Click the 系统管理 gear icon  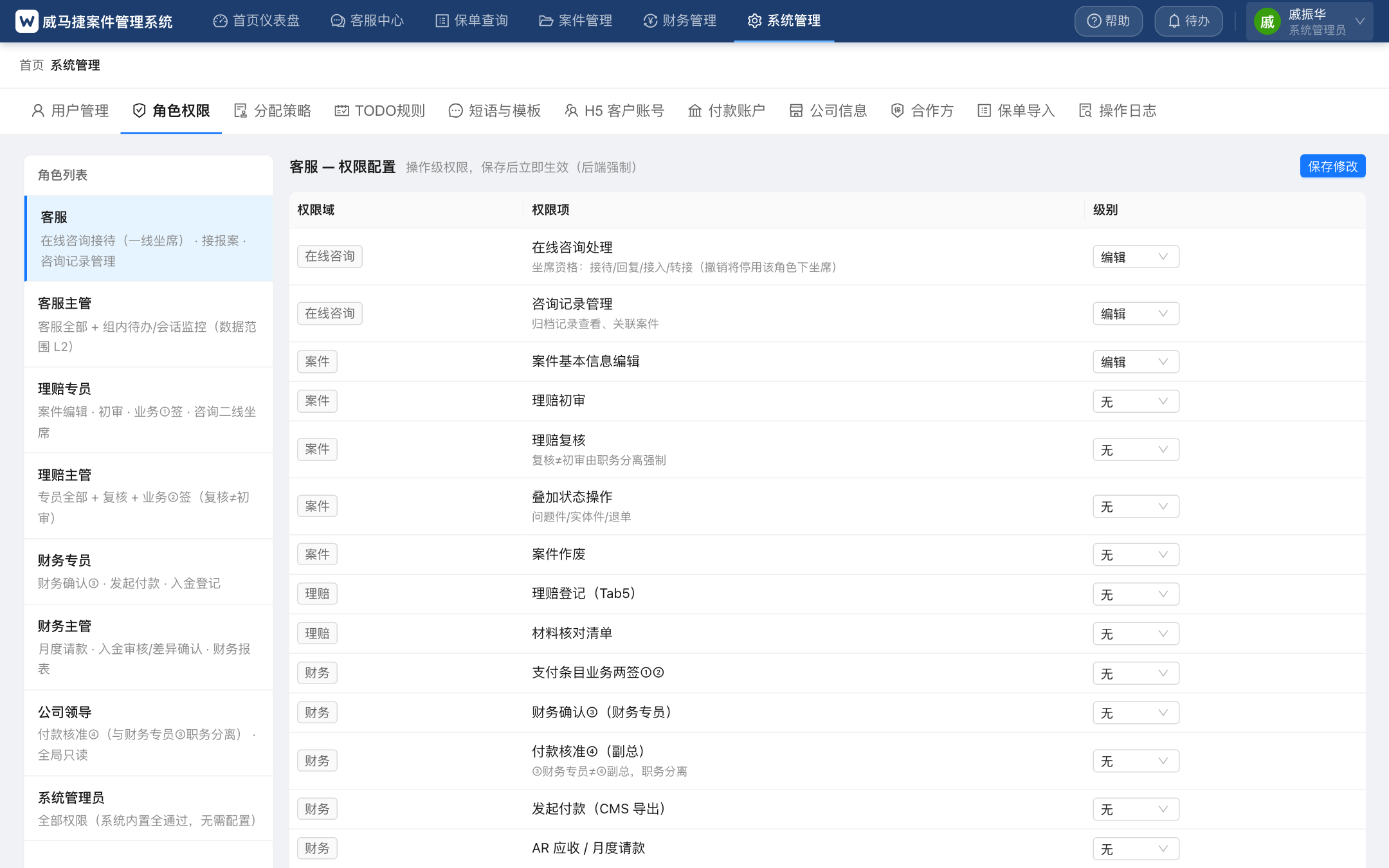[754, 21]
